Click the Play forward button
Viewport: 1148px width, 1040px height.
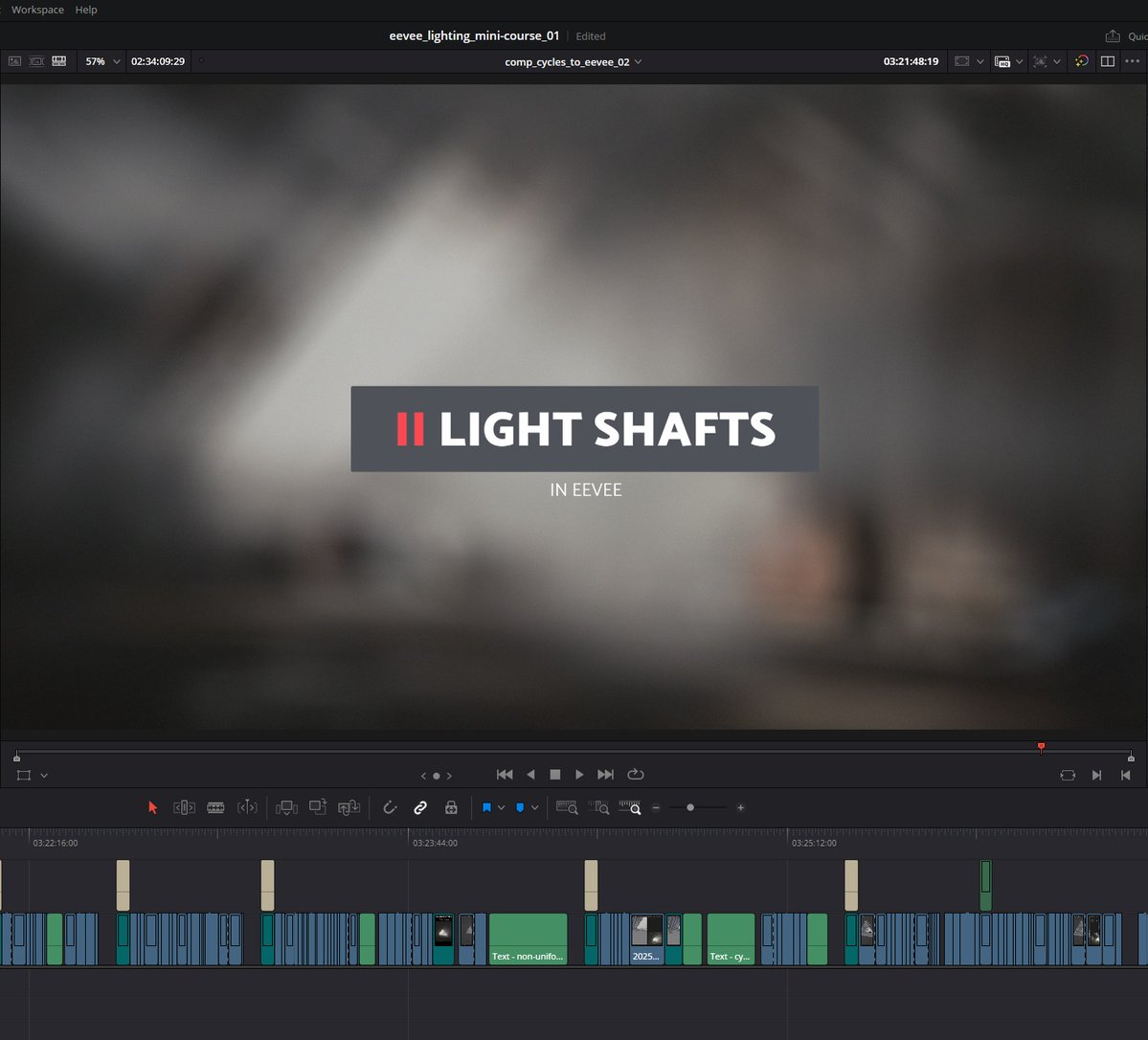[579, 774]
